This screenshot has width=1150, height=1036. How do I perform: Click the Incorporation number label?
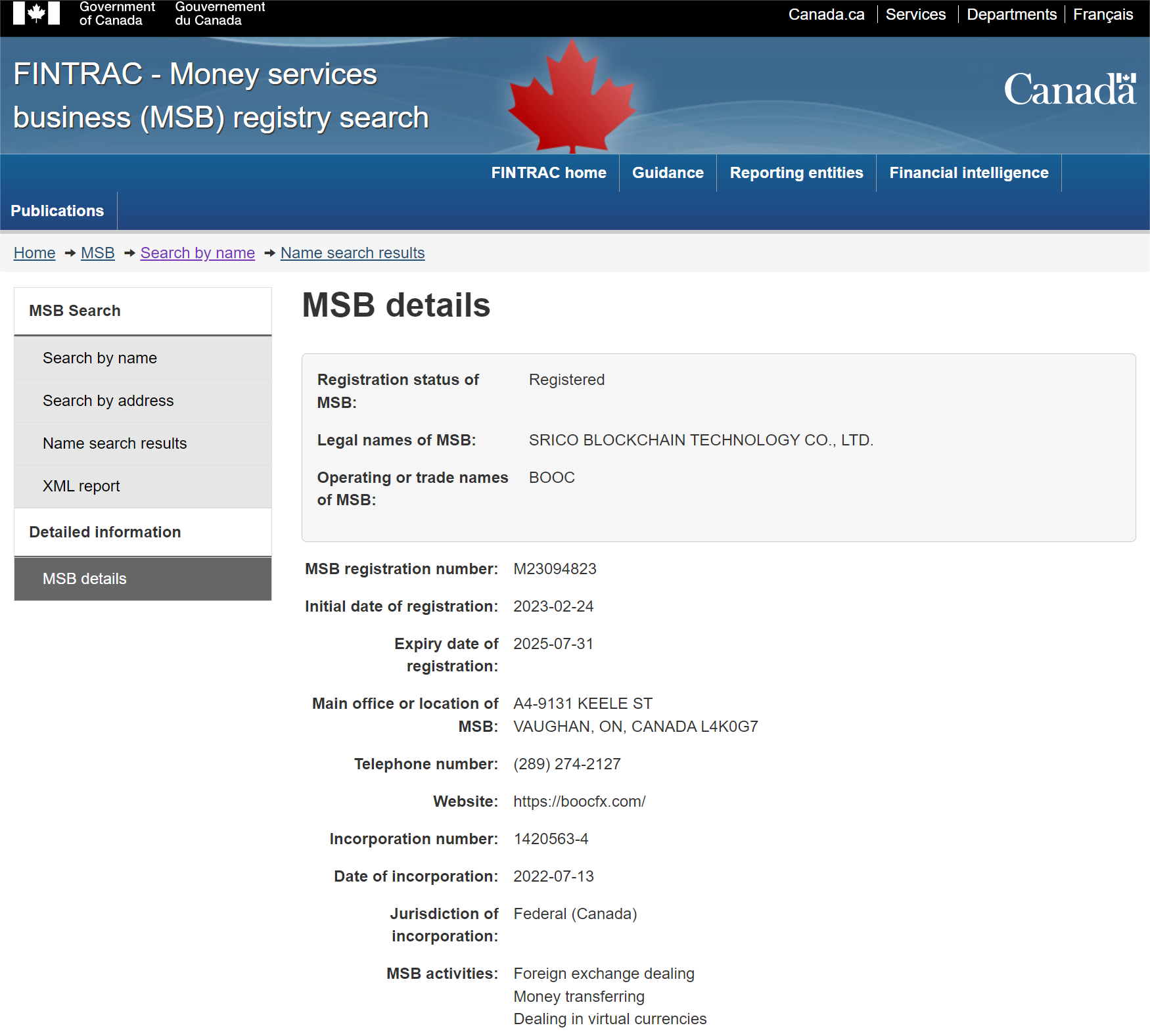click(414, 839)
